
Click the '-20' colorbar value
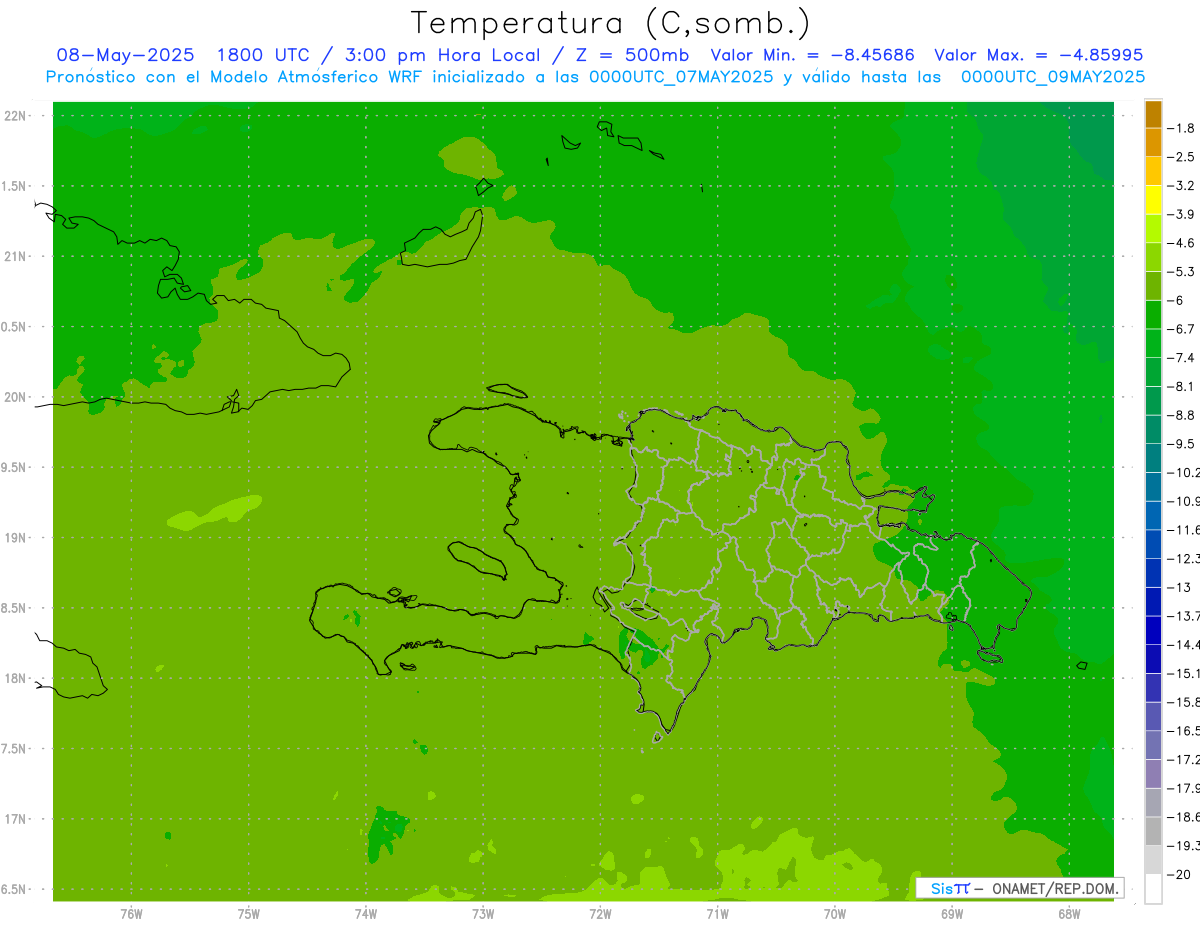coord(1181,874)
